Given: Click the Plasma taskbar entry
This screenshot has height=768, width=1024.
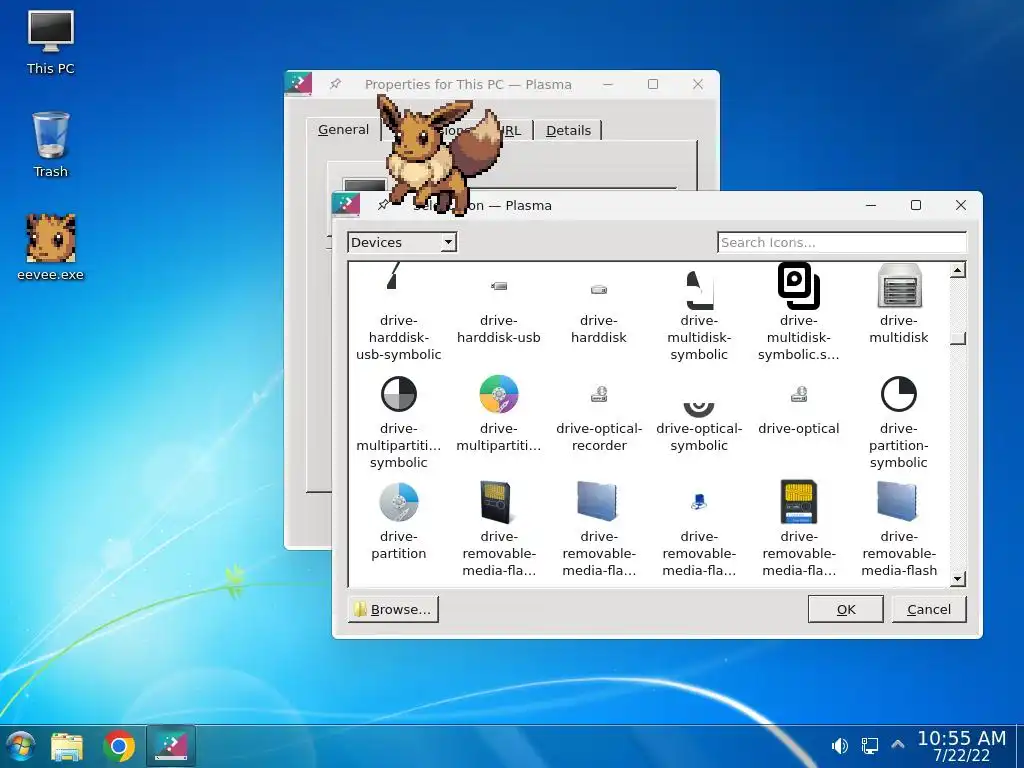Looking at the screenshot, I should pos(171,746).
